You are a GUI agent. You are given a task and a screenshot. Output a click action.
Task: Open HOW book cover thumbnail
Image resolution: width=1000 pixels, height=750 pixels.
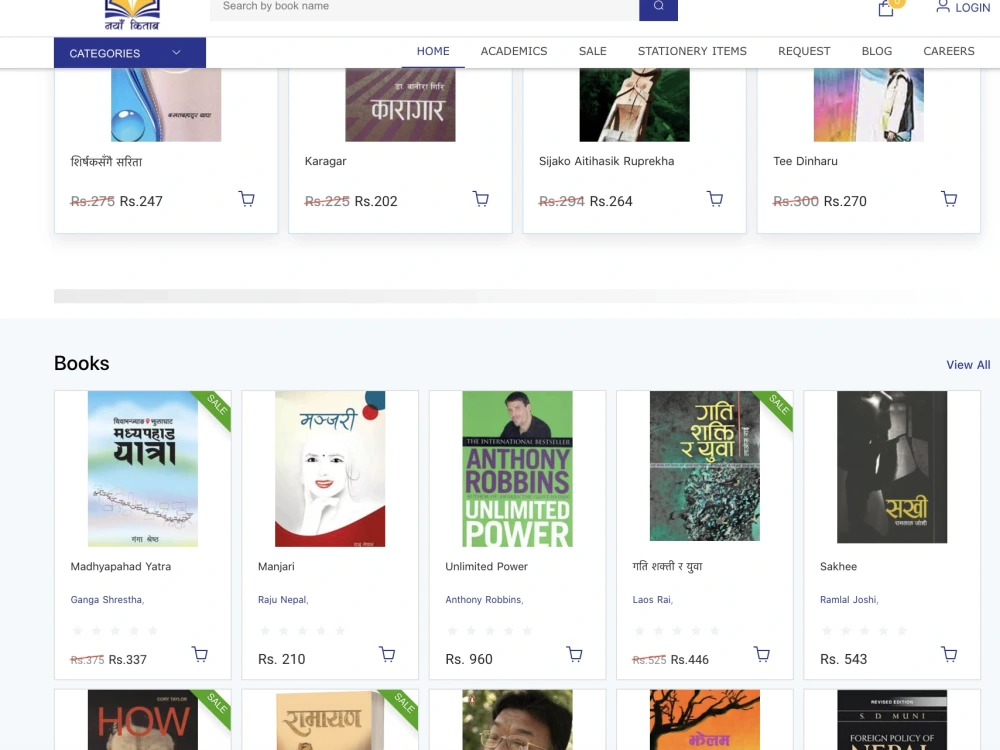(143, 719)
